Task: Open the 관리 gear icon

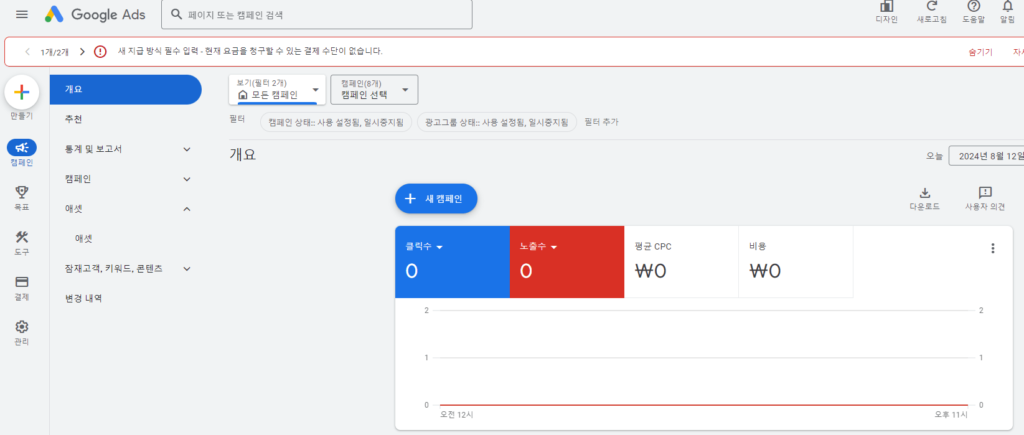Action: (x=22, y=326)
